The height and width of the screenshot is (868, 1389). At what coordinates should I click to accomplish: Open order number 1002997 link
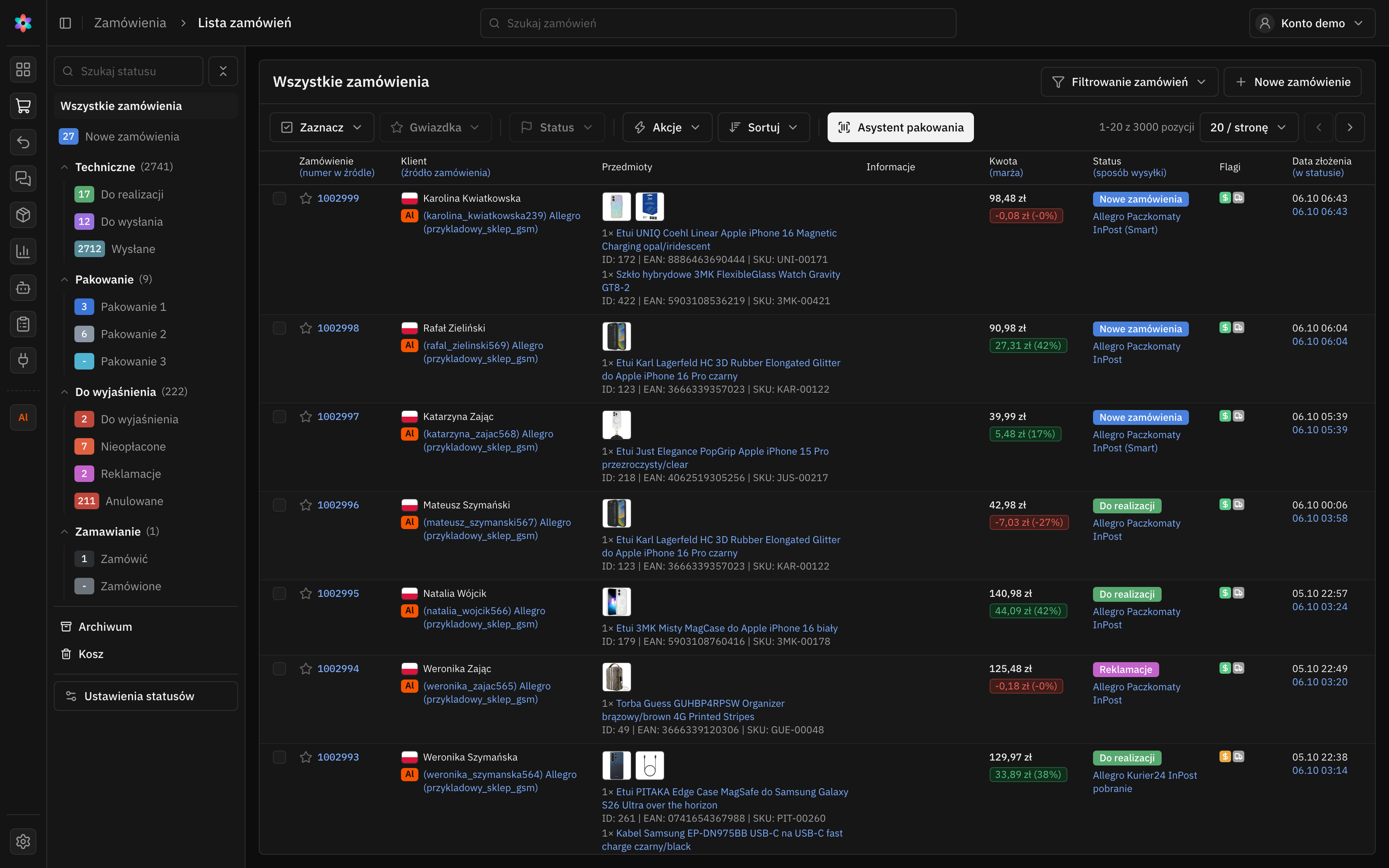tap(338, 416)
